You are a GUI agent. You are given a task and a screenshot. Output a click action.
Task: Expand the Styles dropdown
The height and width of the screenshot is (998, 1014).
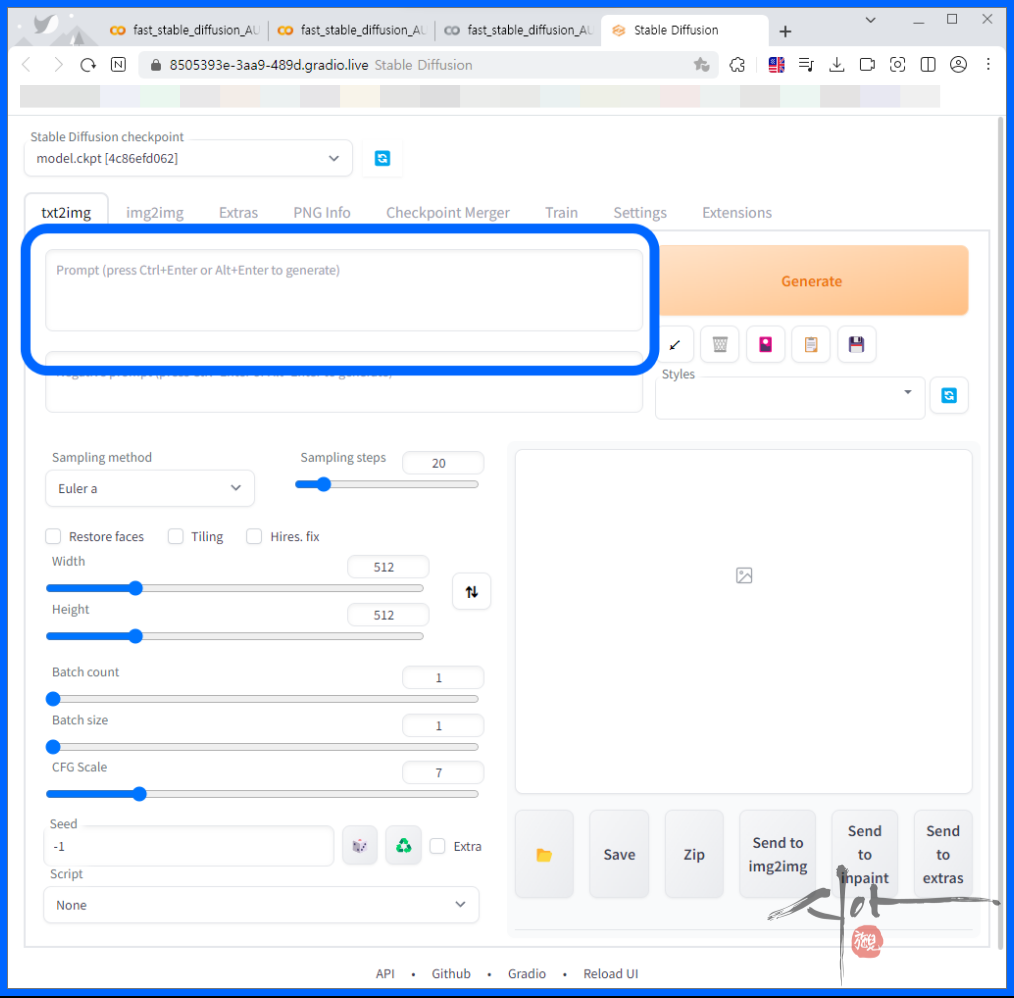point(790,398)
